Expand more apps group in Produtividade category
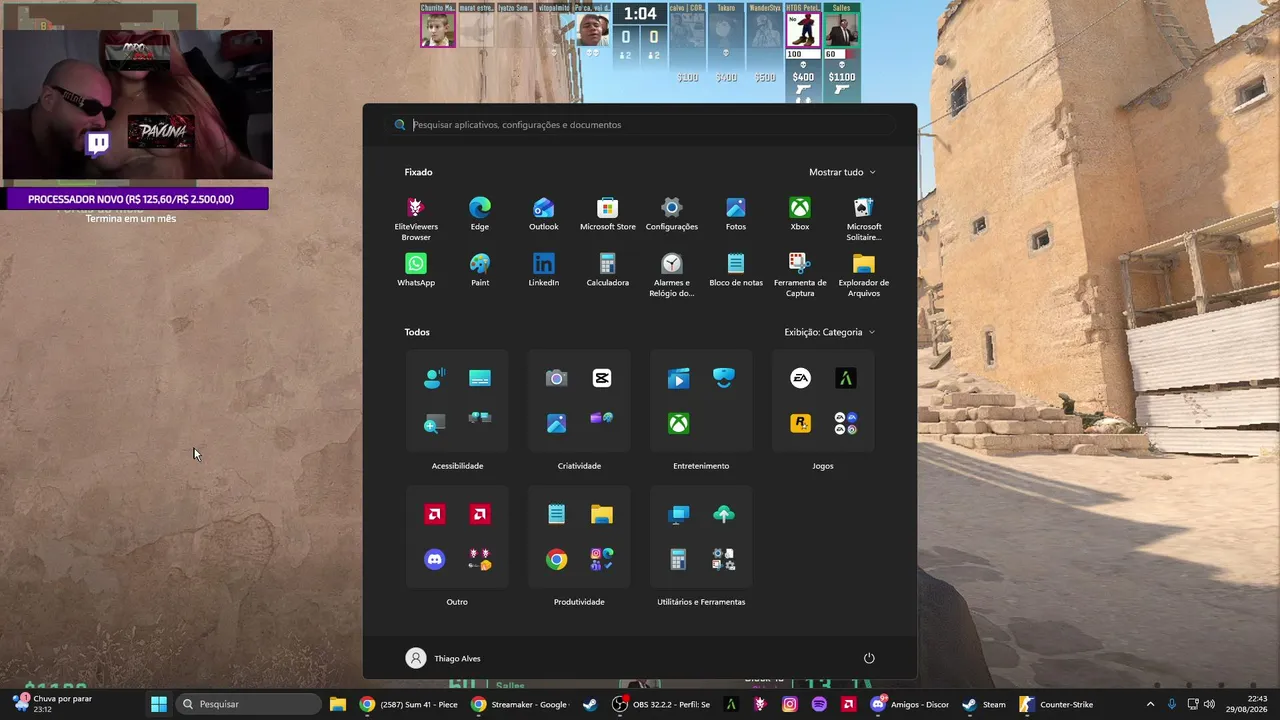The width and height of the screenshot is (1280, 720). click(602, 560)
